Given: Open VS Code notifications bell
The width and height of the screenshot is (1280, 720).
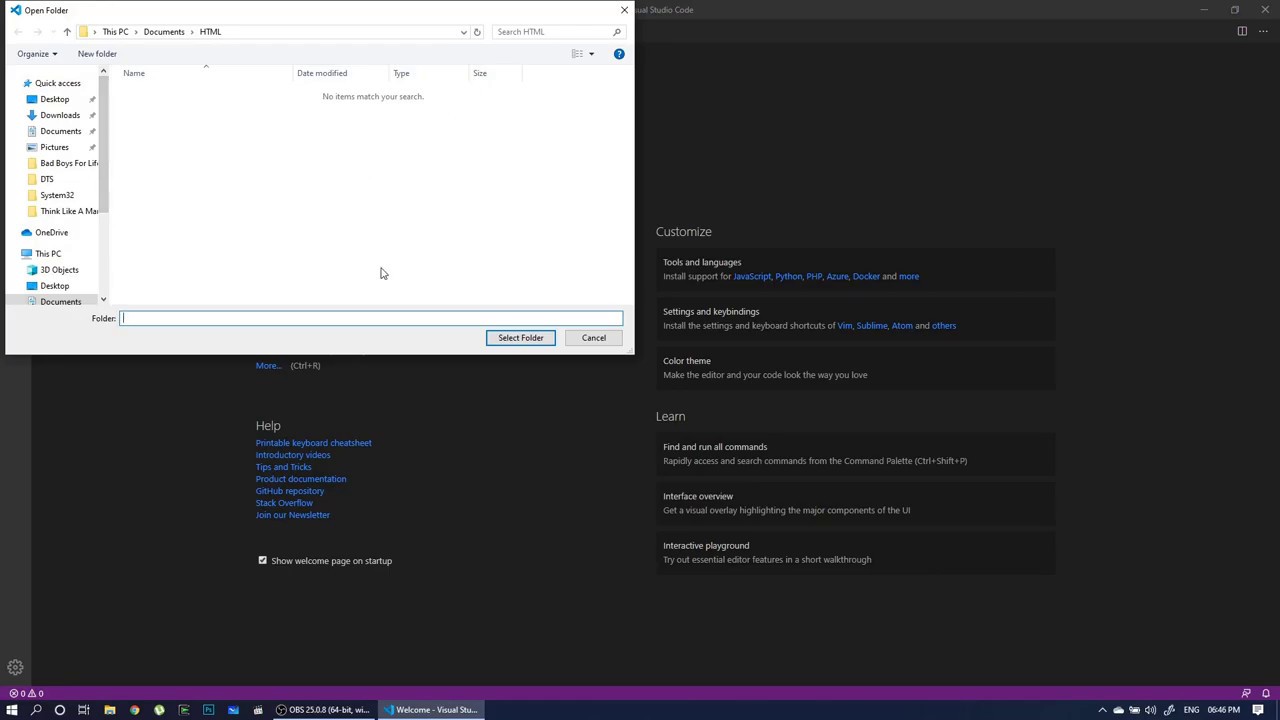Looking at the screenshot, I should coord(1265,693).
